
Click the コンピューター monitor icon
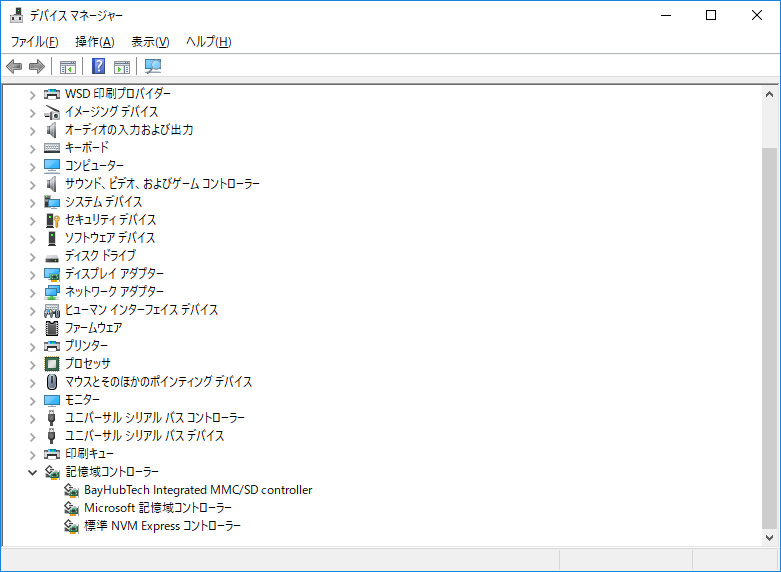pos(52,166)
